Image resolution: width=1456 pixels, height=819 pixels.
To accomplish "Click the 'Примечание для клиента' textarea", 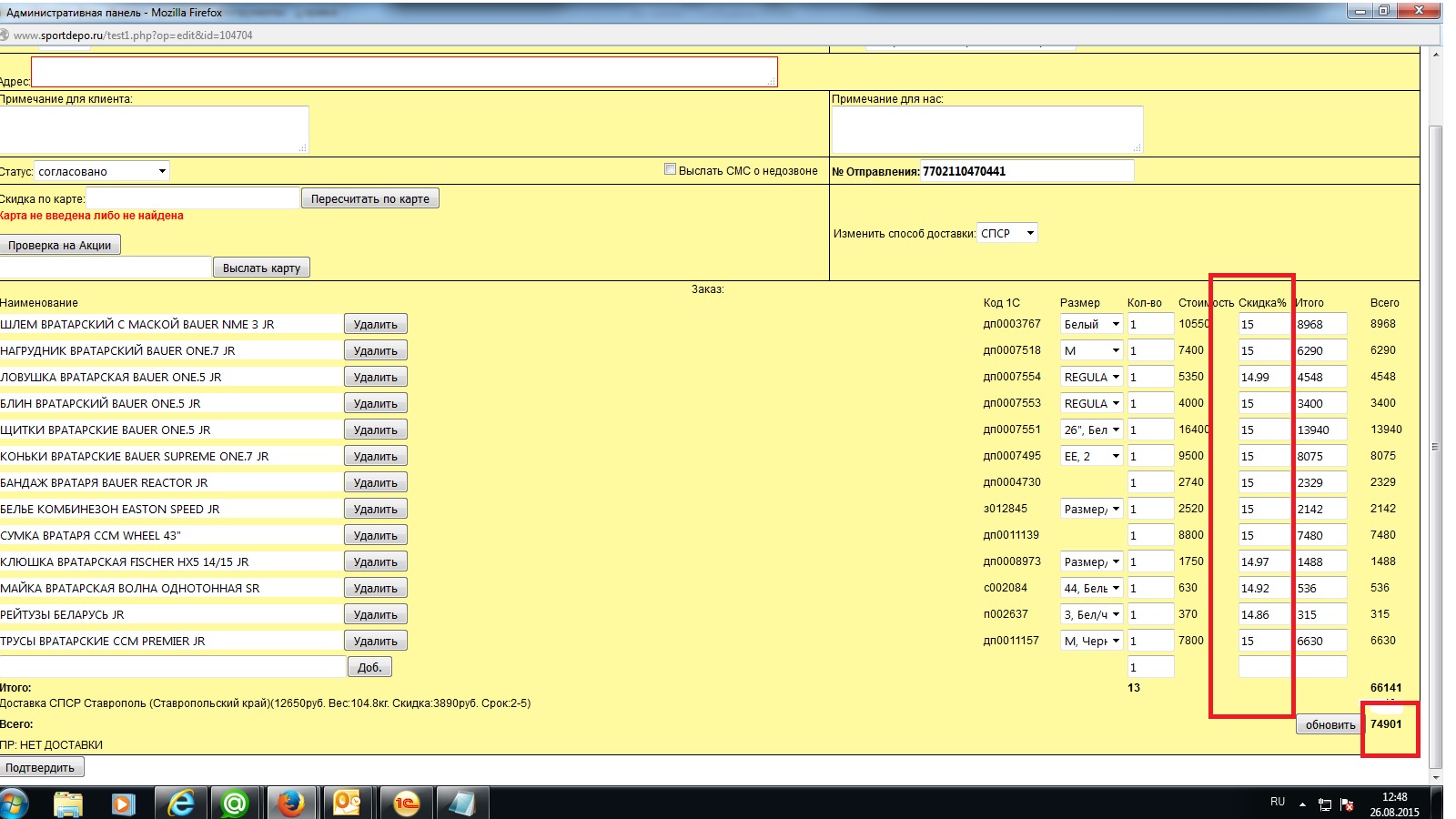I will click(154, 129).
